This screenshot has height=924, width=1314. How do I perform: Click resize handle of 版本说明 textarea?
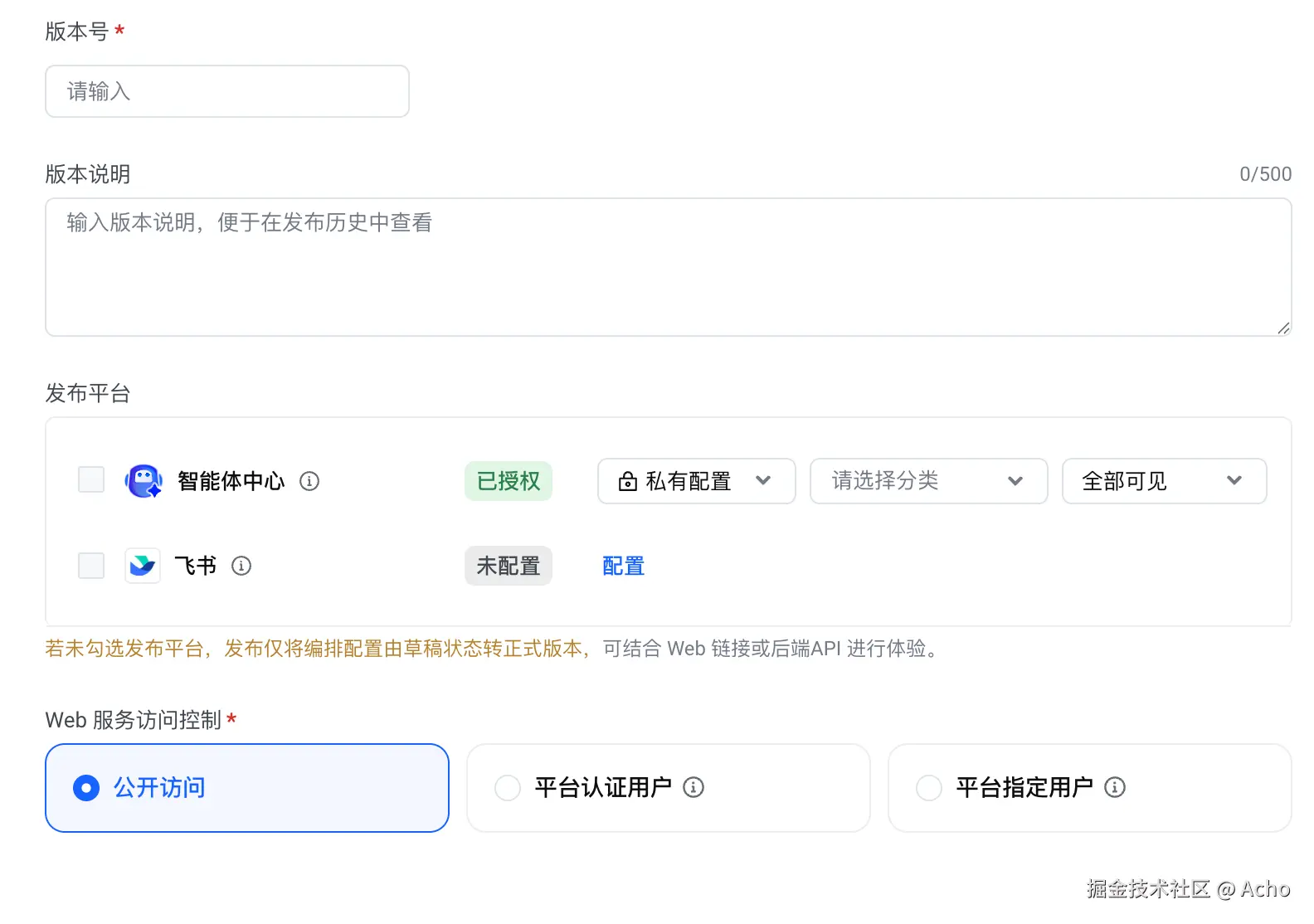click(x=1283, y=328)
